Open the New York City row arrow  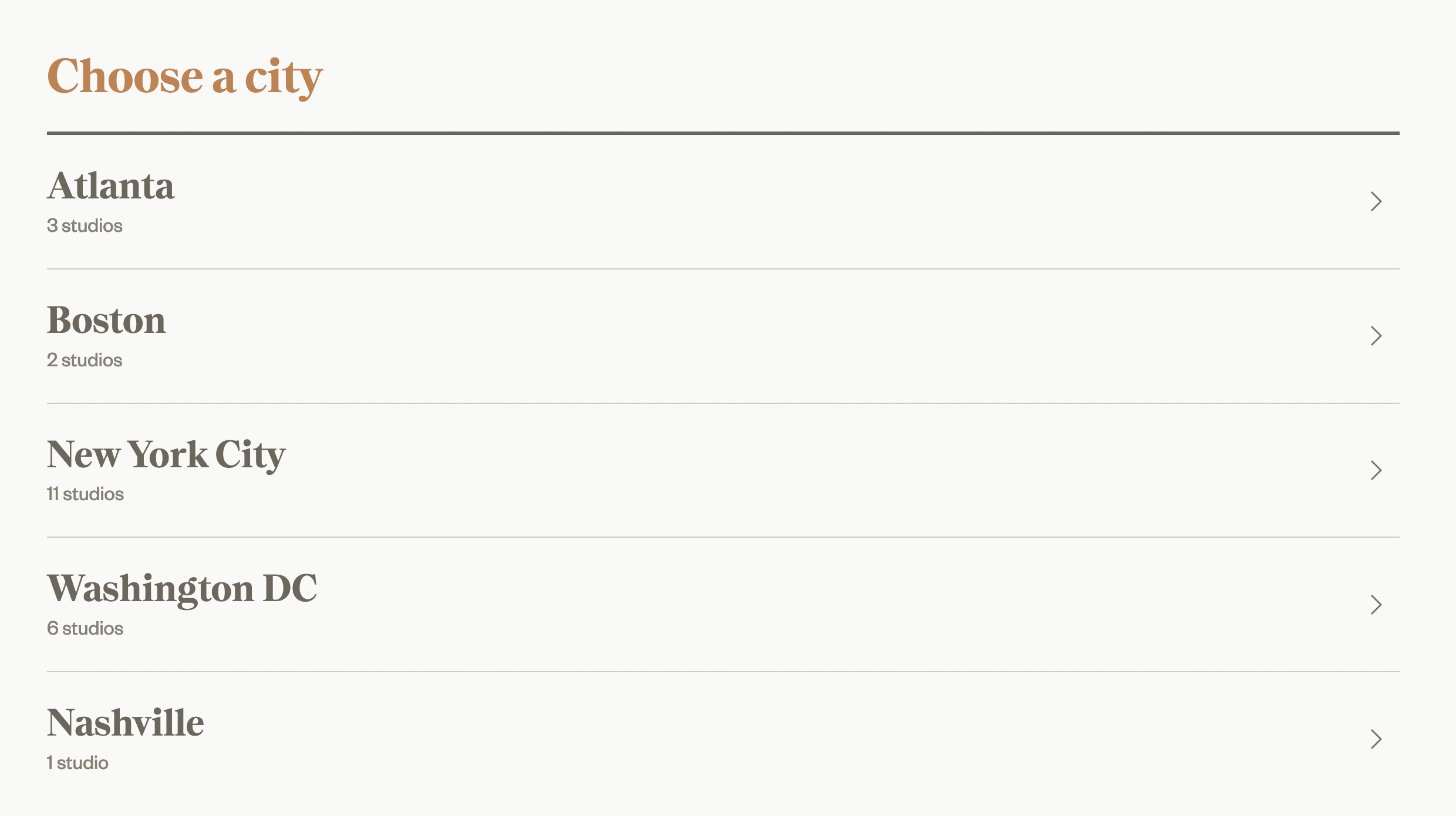1376,470
